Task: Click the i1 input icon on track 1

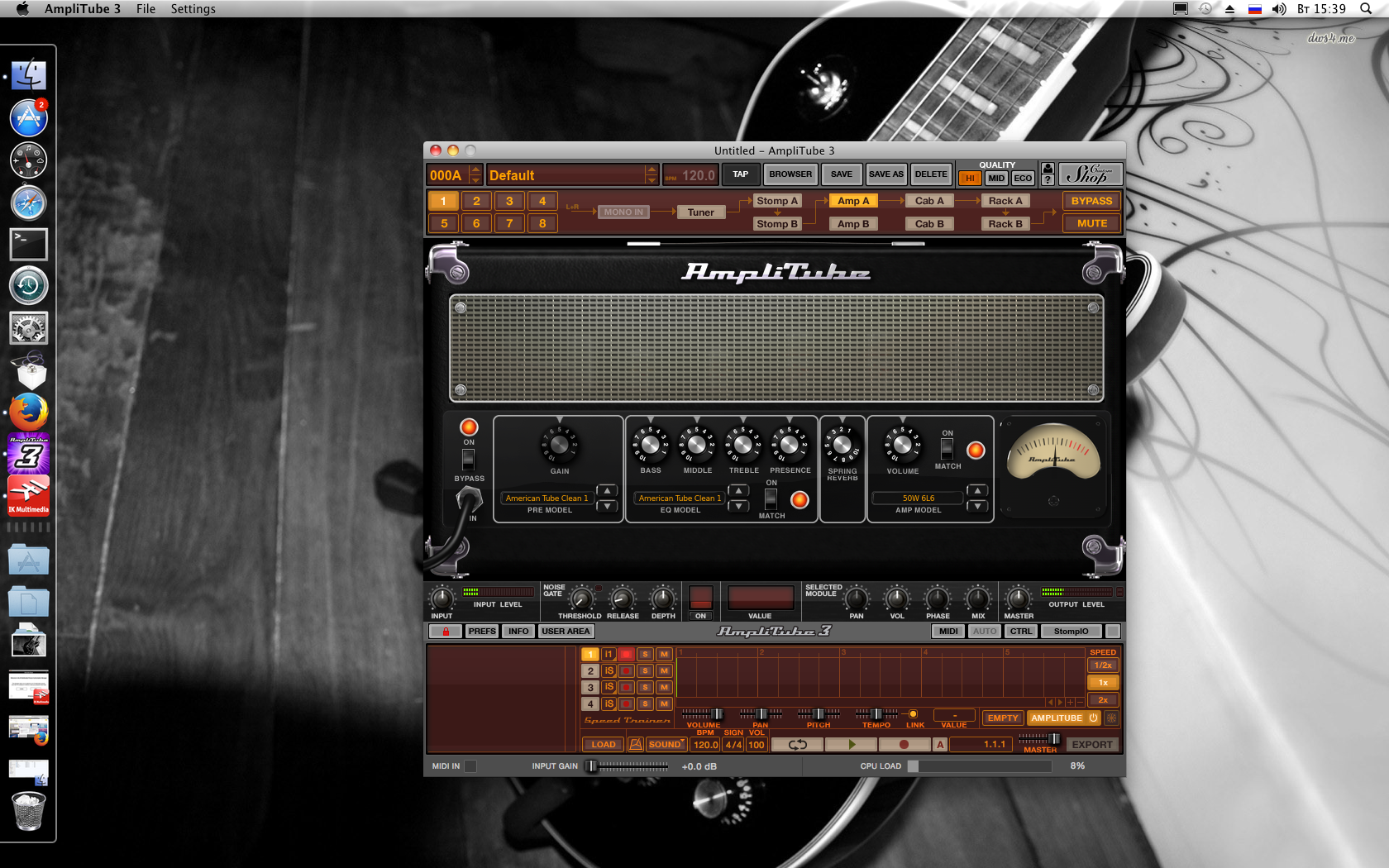Action: coord(609,654)
